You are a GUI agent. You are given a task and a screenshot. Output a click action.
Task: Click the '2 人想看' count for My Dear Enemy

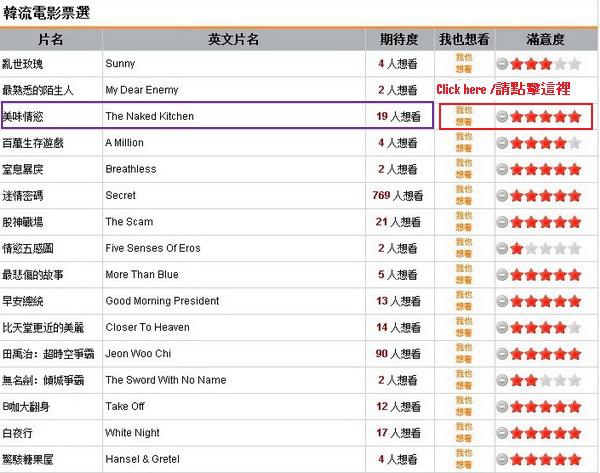pos(398,90)
